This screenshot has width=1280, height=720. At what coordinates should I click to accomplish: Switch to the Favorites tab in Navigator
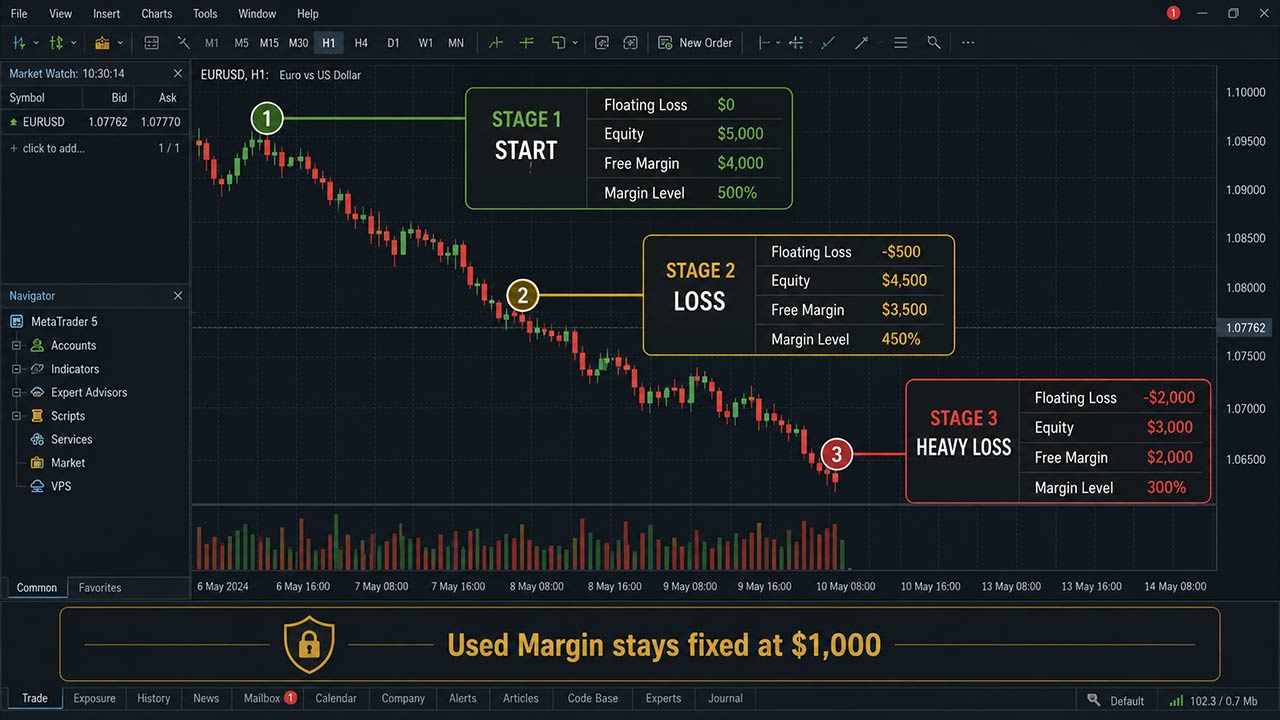(x=100, y=587)
